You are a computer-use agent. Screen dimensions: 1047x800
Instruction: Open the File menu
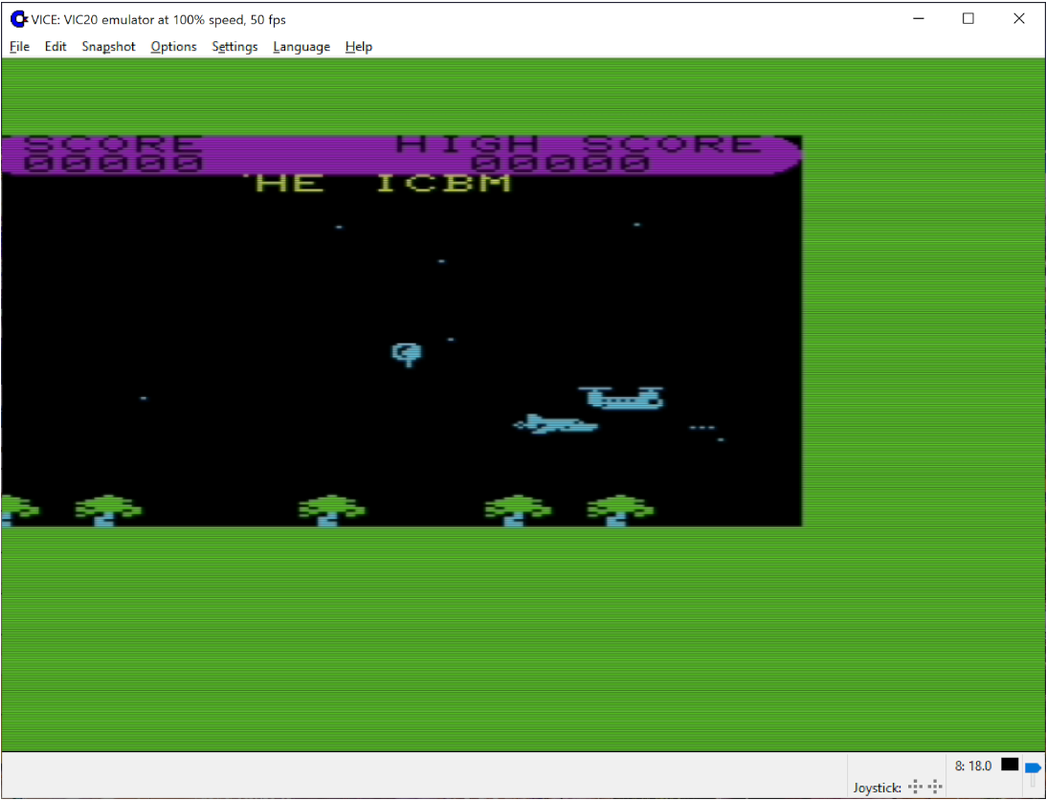[19, 47]
